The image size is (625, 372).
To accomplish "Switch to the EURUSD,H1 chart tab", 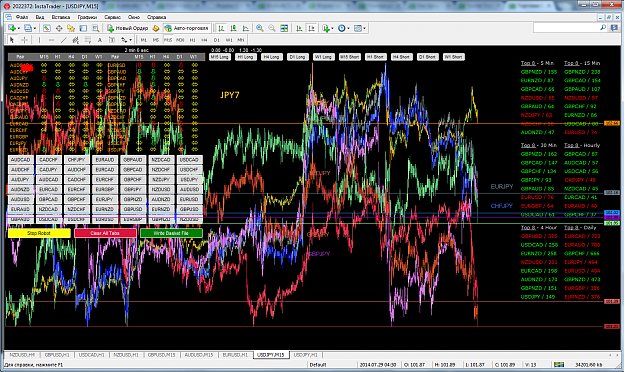I will point(235,355).
